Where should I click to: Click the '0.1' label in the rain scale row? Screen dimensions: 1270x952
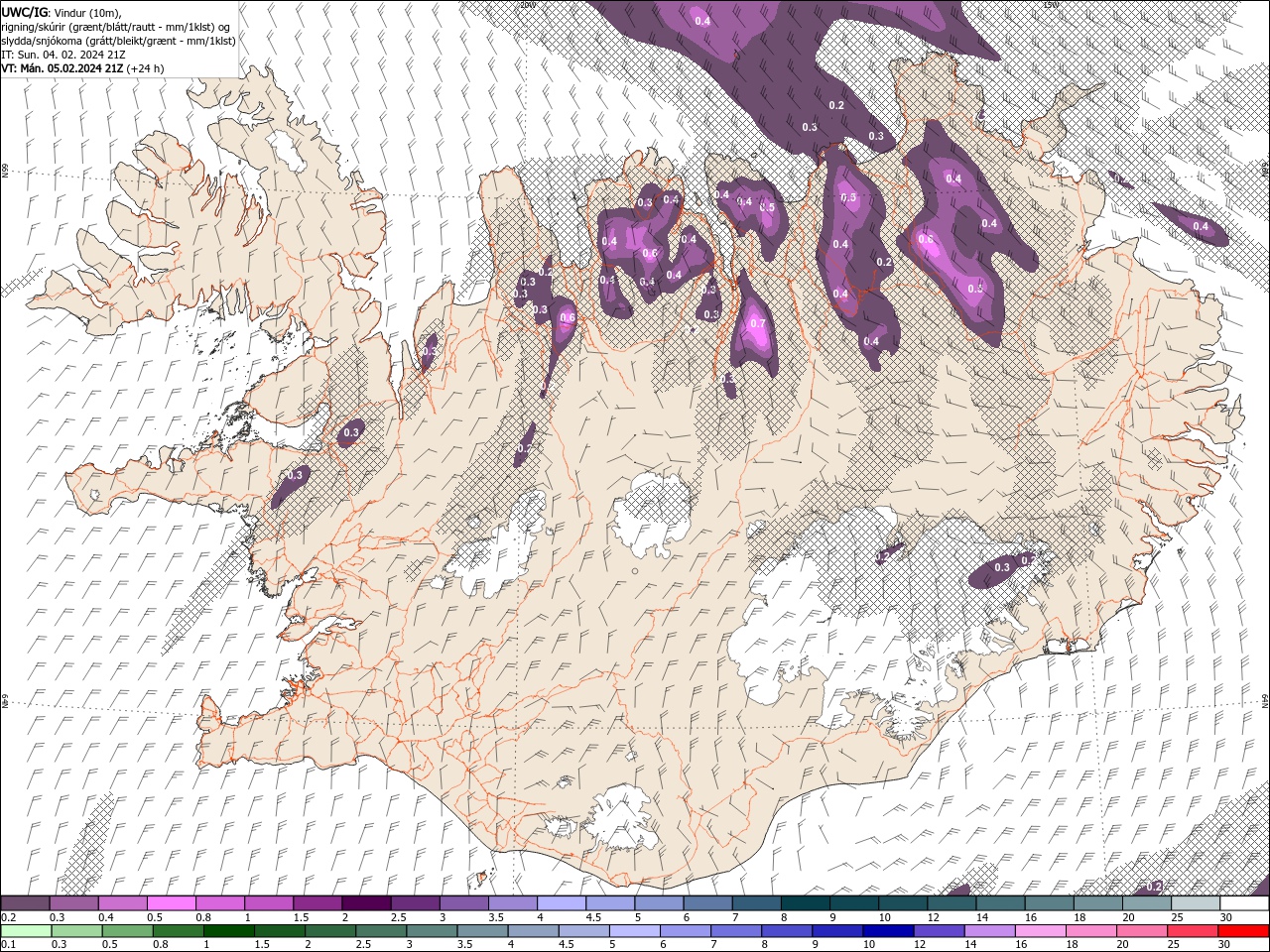[9, 945]
